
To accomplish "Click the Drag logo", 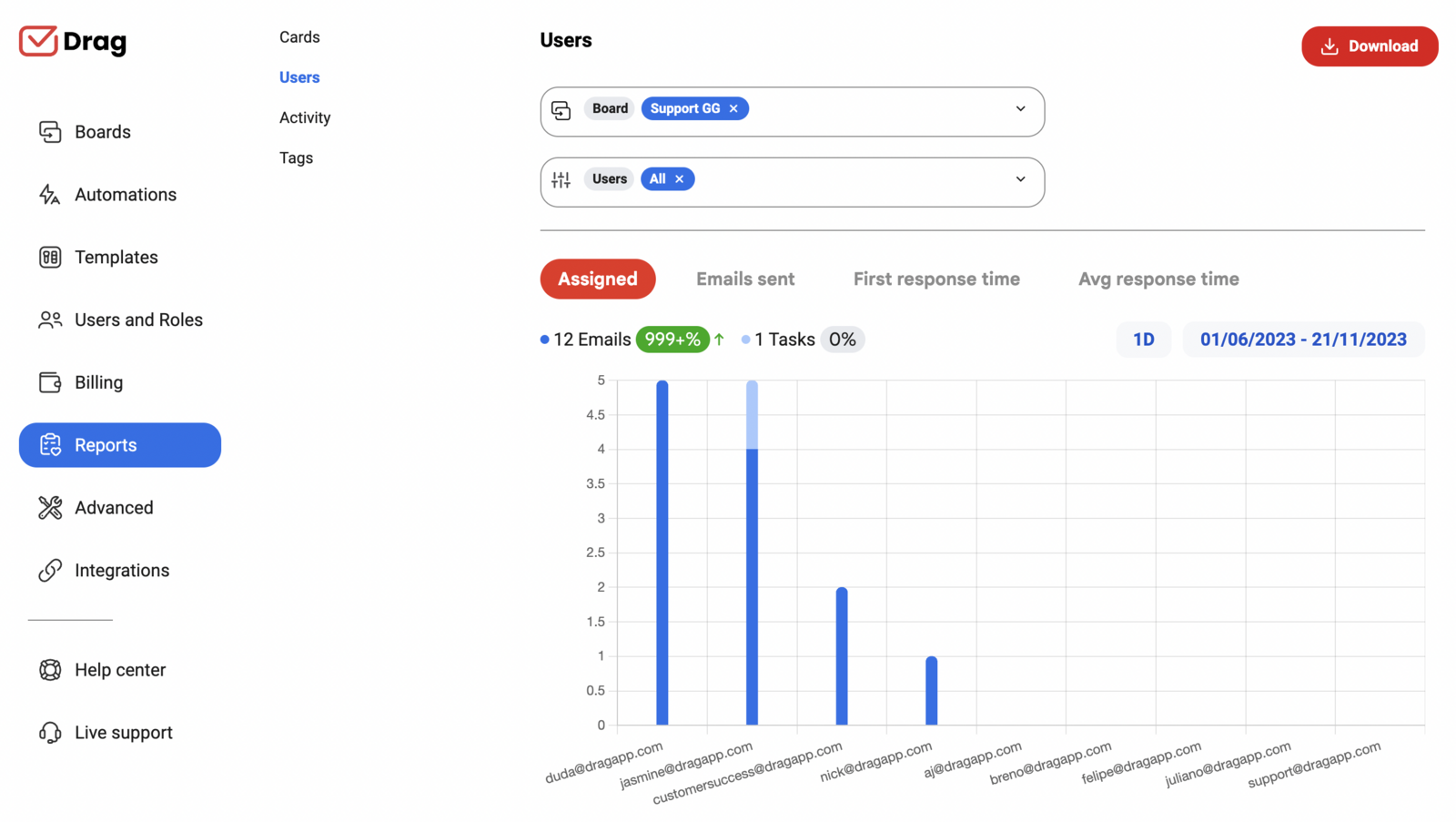I will click(73, 41).
